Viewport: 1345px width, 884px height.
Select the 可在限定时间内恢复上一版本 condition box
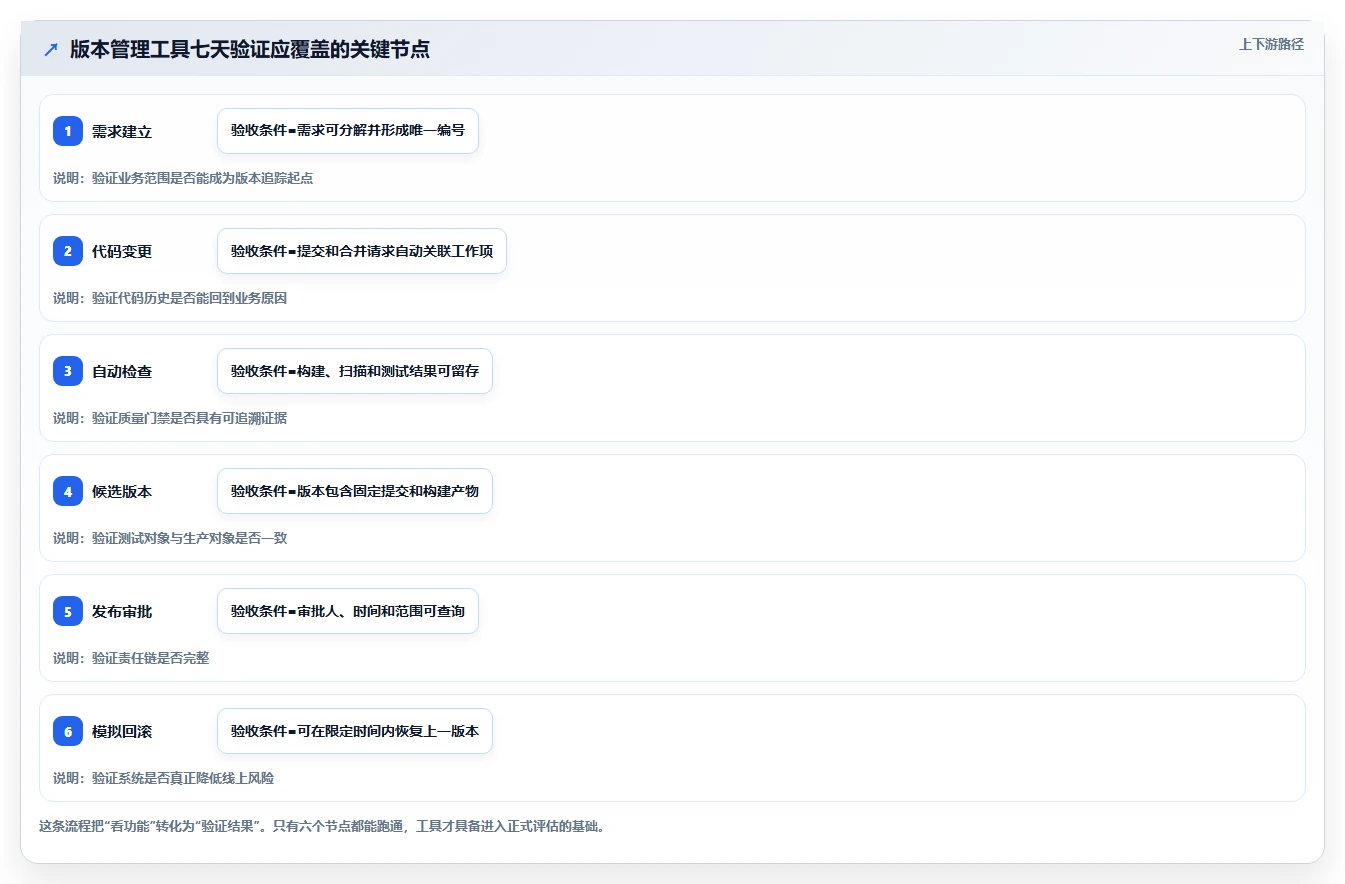click(x=355, y=731)
